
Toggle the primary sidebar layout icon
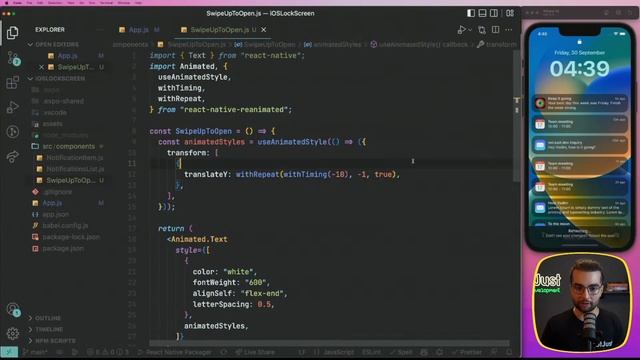[471, 13]
